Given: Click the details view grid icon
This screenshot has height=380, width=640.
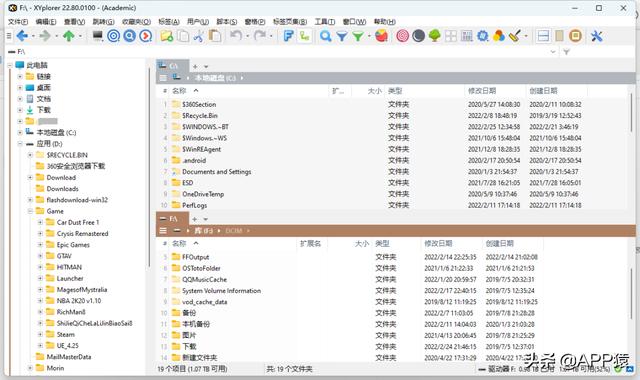Looking at the screenshot, I should coord(467,36).
